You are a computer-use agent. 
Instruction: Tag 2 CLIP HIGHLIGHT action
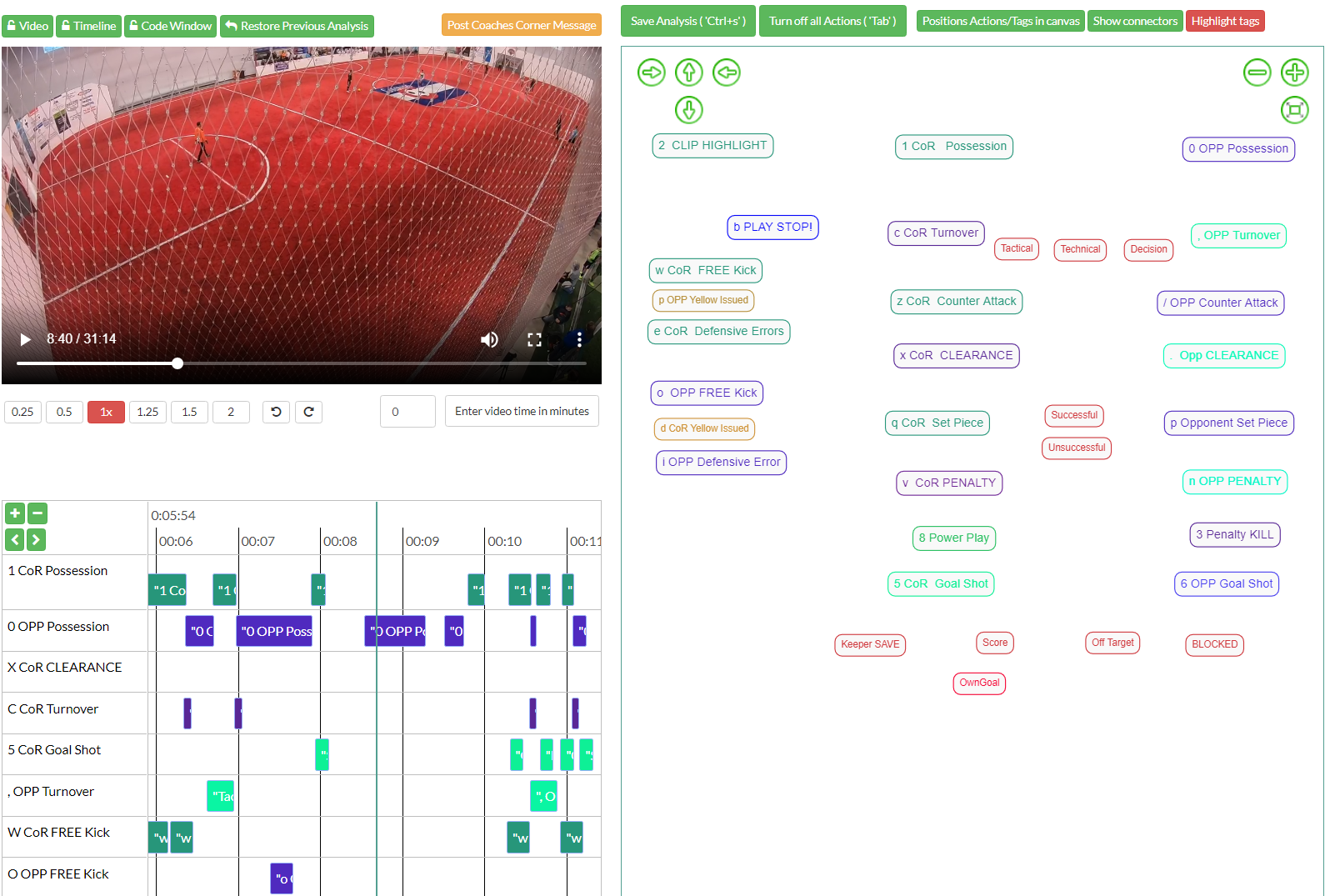712,146
